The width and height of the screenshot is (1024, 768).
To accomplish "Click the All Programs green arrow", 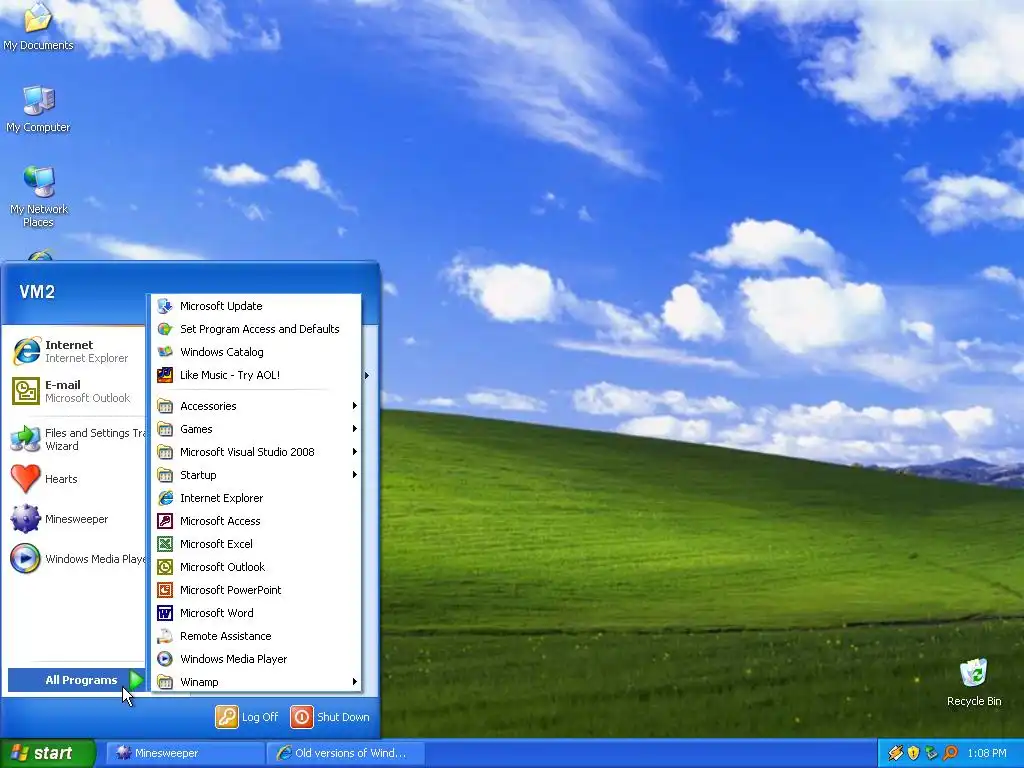I will [x=136, y=680].
